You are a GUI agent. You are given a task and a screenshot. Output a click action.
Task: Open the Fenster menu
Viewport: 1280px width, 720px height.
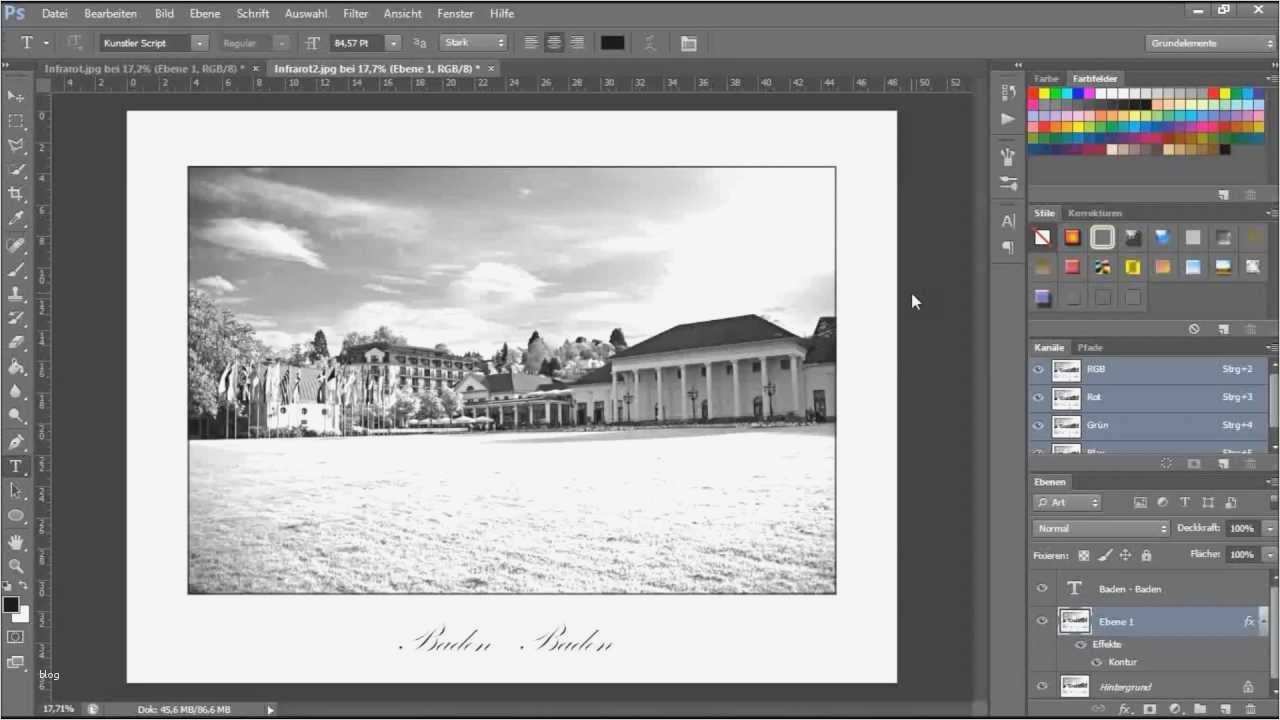(455, 14)
